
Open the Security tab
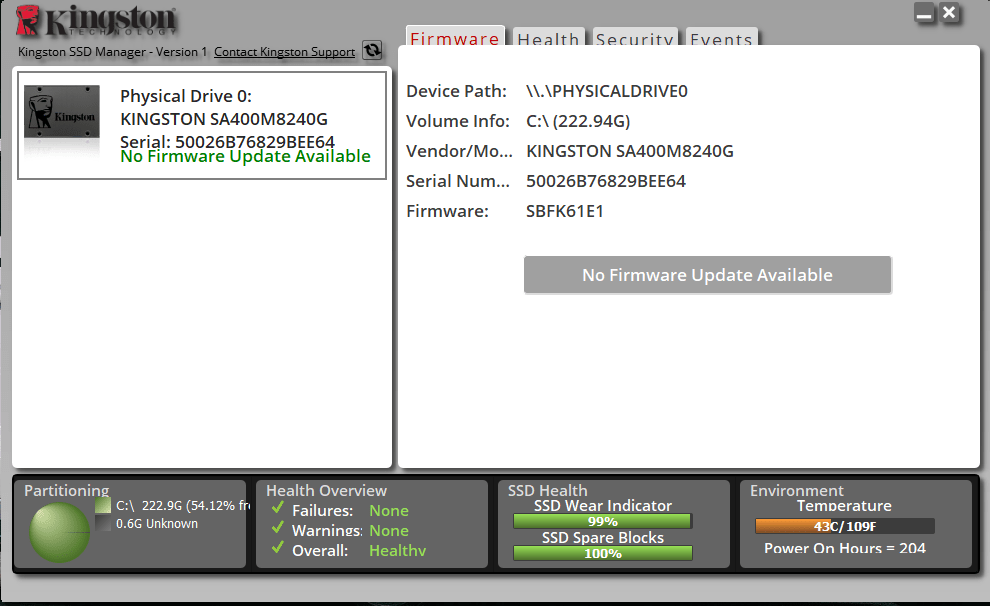point(635,37)
